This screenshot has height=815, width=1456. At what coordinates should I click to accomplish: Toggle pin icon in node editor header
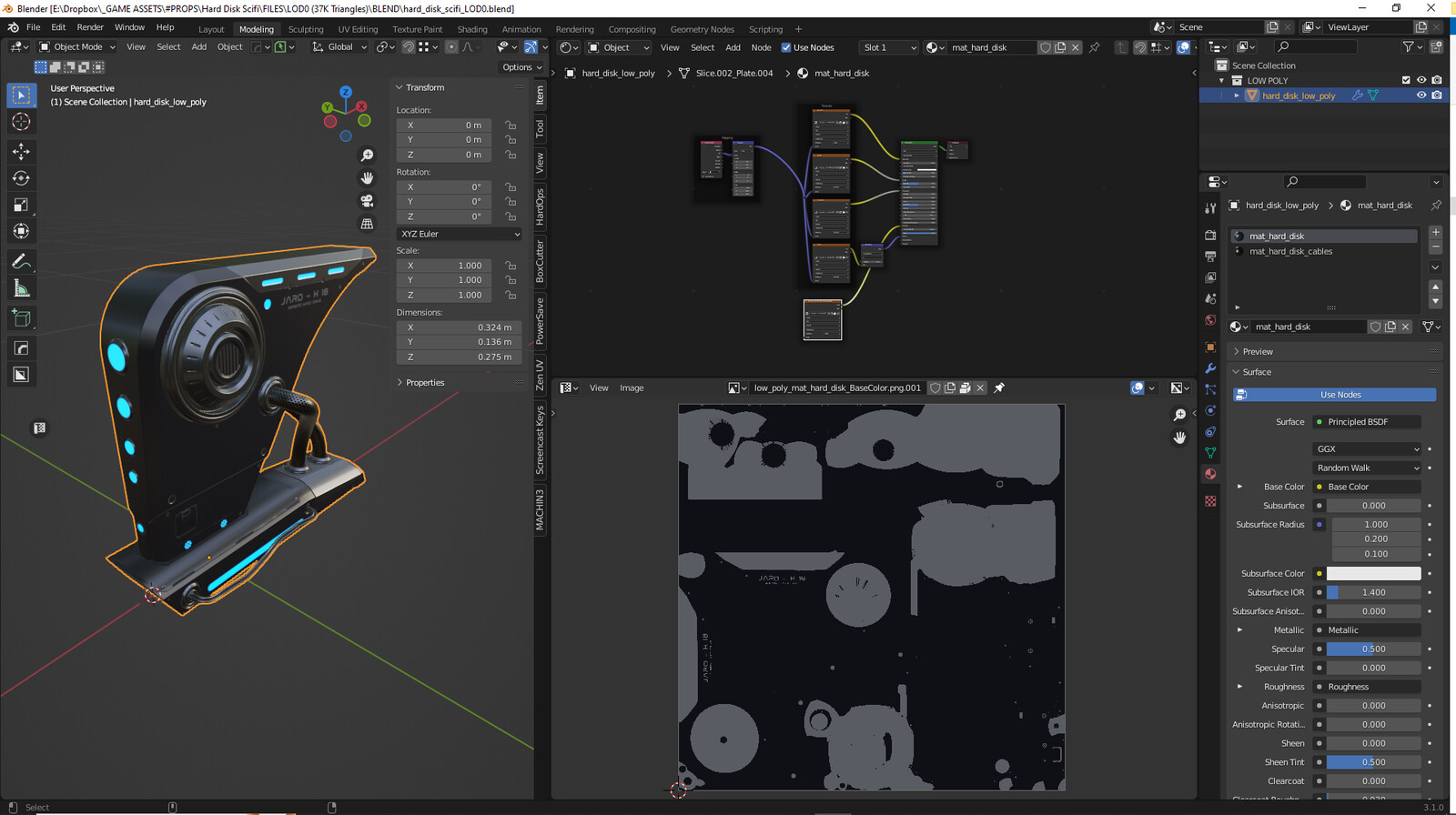pyautogui.click(x=1095, y=47)
